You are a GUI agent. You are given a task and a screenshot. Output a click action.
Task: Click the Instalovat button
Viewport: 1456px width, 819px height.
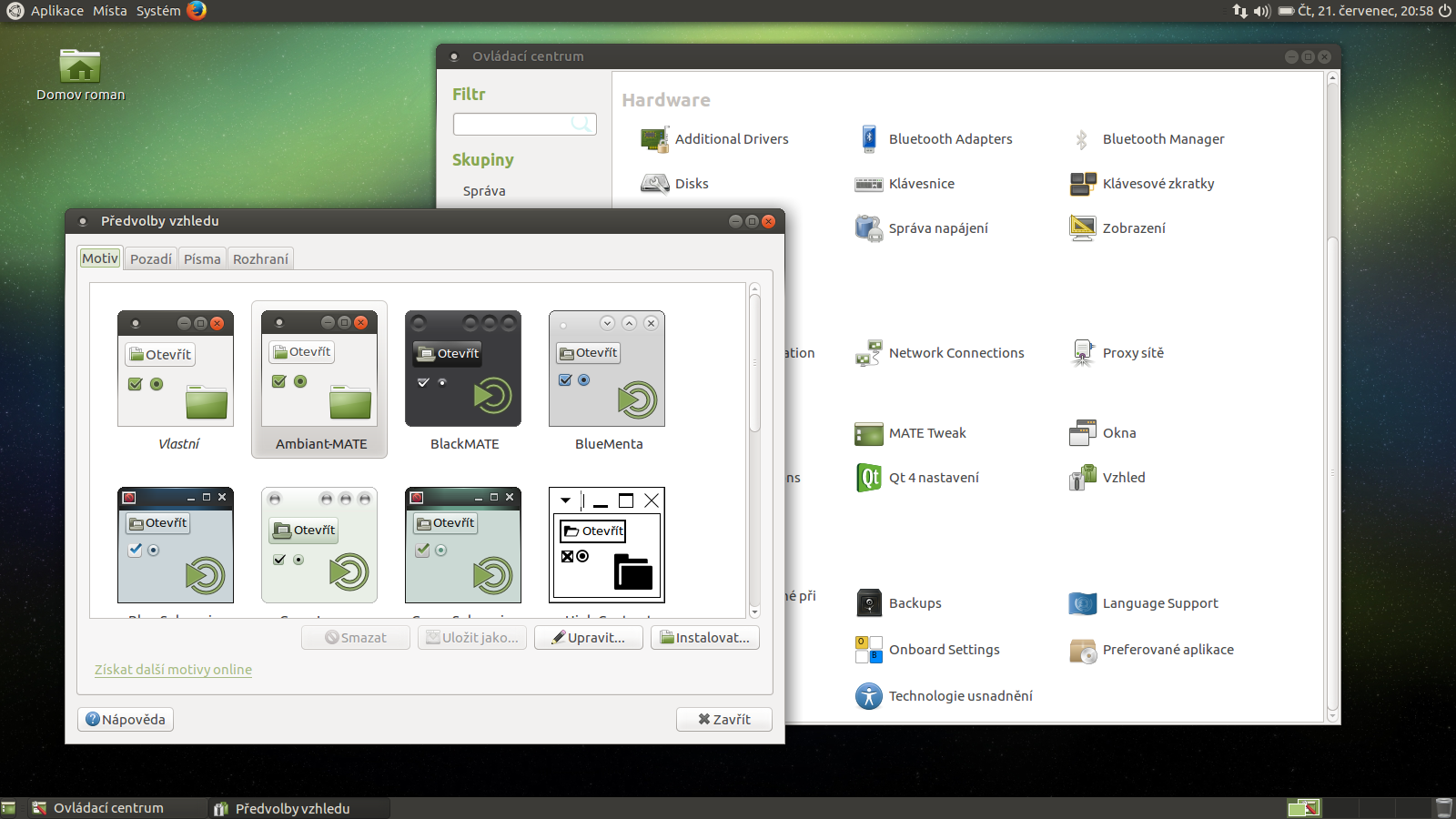[705, 637]
